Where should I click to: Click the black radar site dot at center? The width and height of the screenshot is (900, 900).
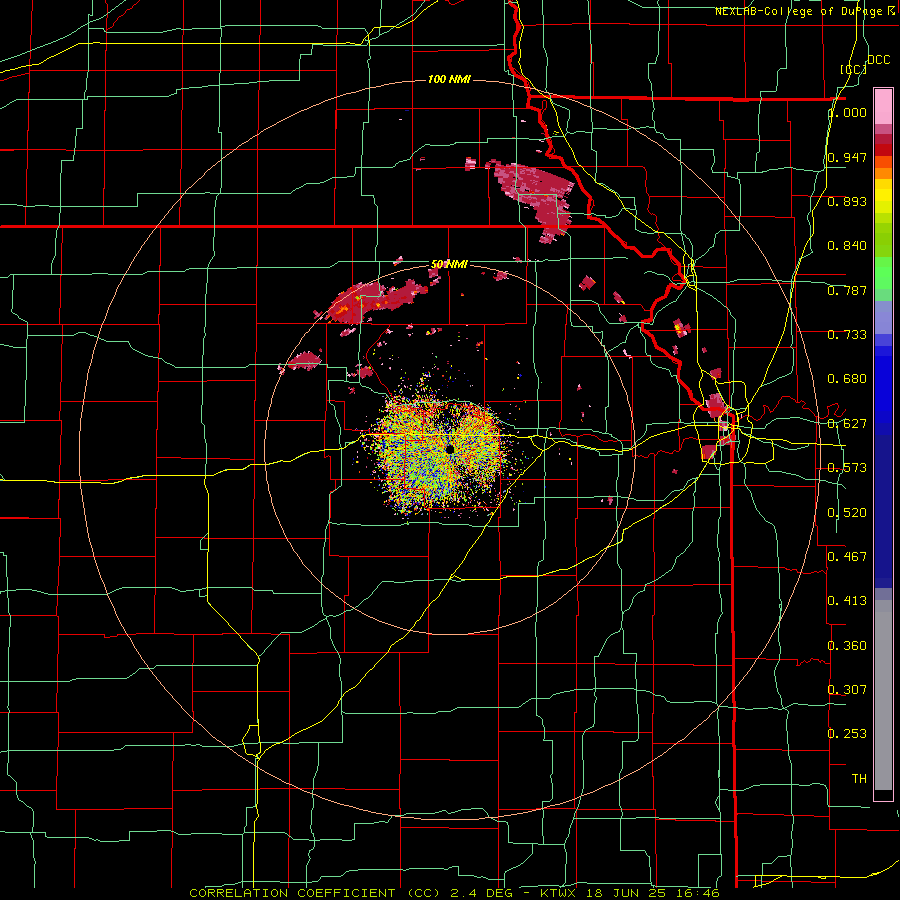(449, 449)
